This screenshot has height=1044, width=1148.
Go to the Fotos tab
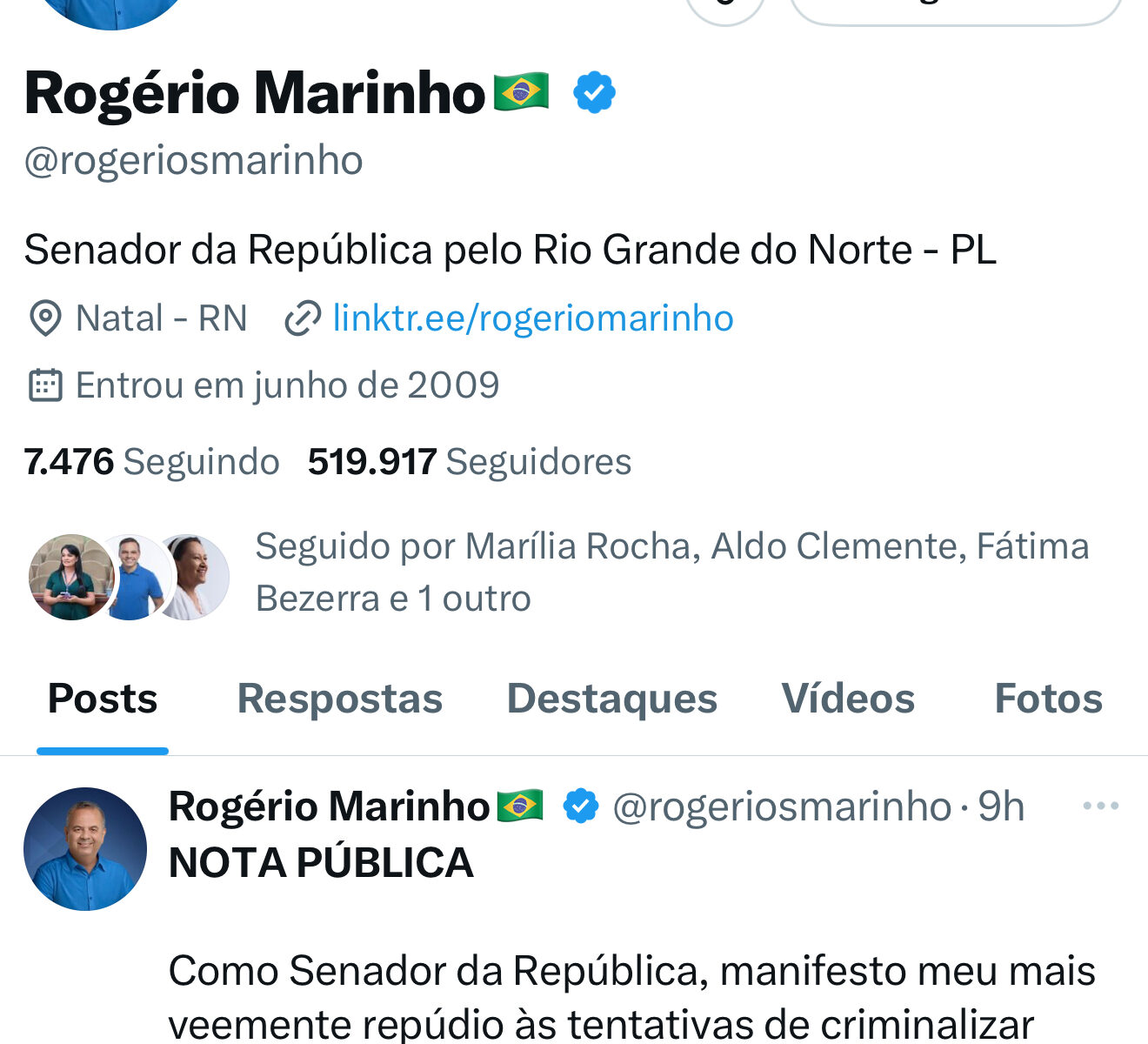tap(1048, 699)
